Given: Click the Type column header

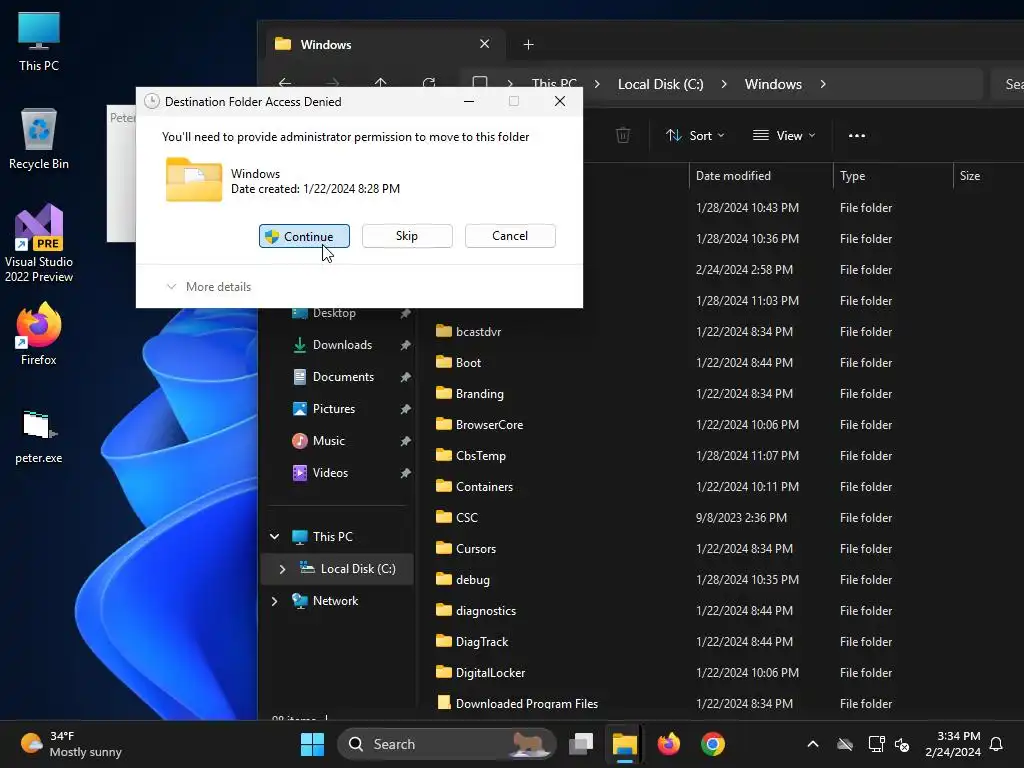Looking at the screenshot, I should pos(893,176).
